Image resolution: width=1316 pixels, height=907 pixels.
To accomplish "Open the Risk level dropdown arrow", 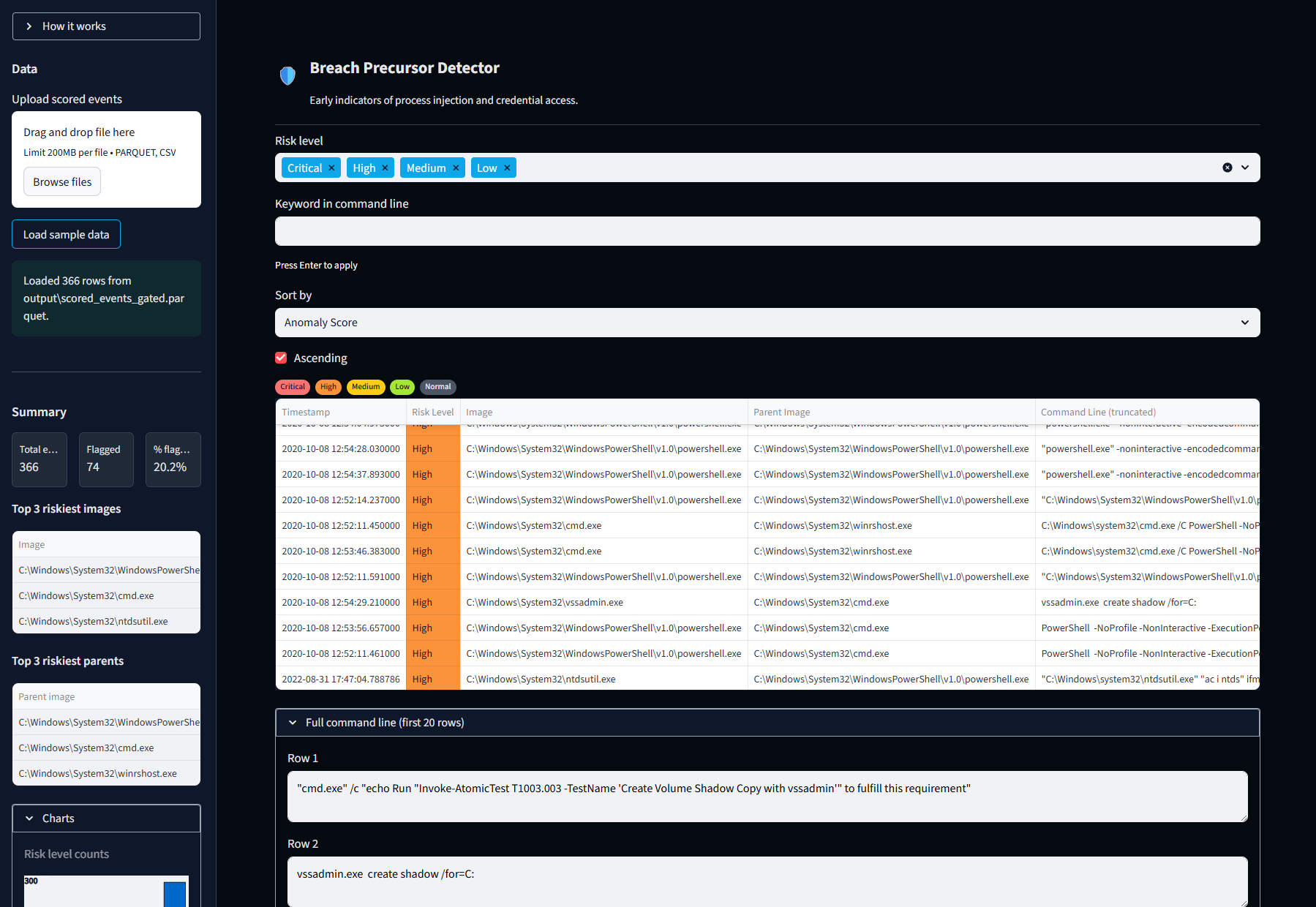I will [1245, 168].
